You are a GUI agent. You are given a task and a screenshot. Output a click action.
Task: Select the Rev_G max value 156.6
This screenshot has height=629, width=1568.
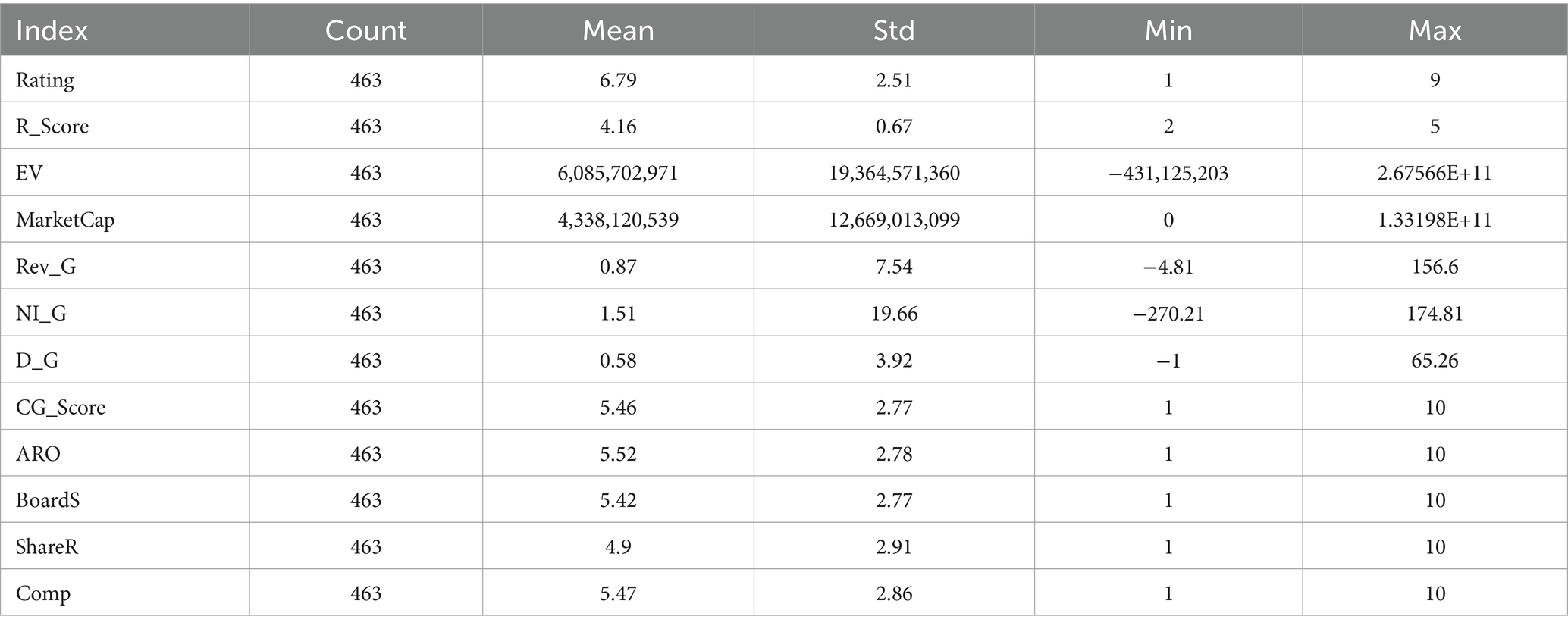1435,267
